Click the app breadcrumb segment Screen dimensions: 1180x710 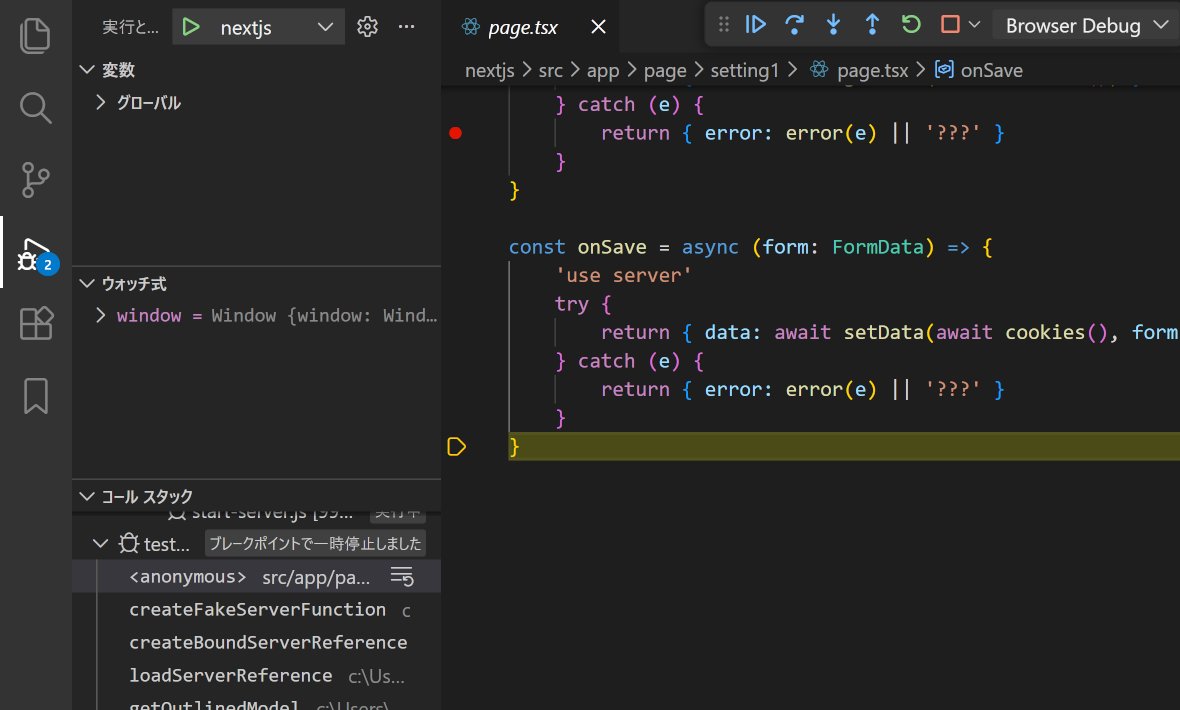(603, 71)
